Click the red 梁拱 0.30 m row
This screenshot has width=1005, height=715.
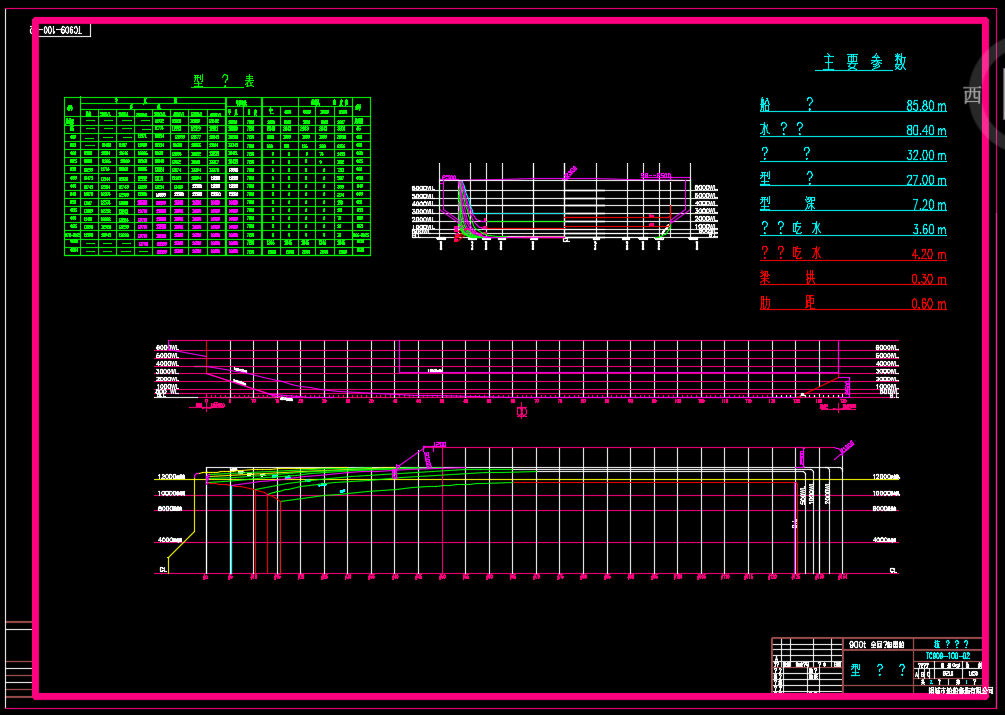pos(853,279)
